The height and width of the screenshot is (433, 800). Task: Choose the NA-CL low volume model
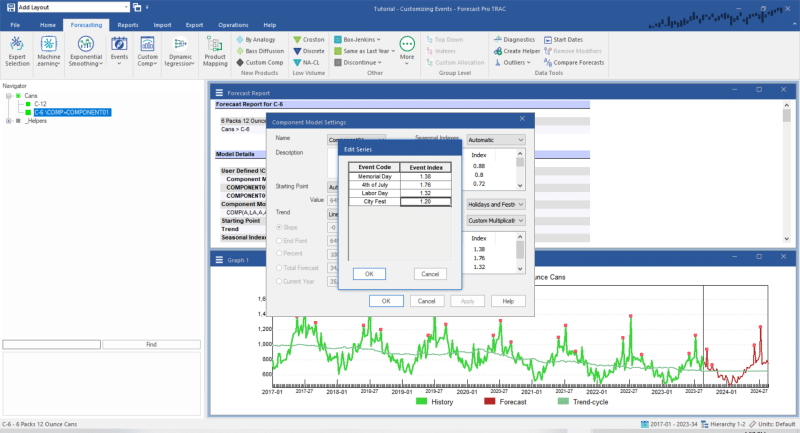307,62
